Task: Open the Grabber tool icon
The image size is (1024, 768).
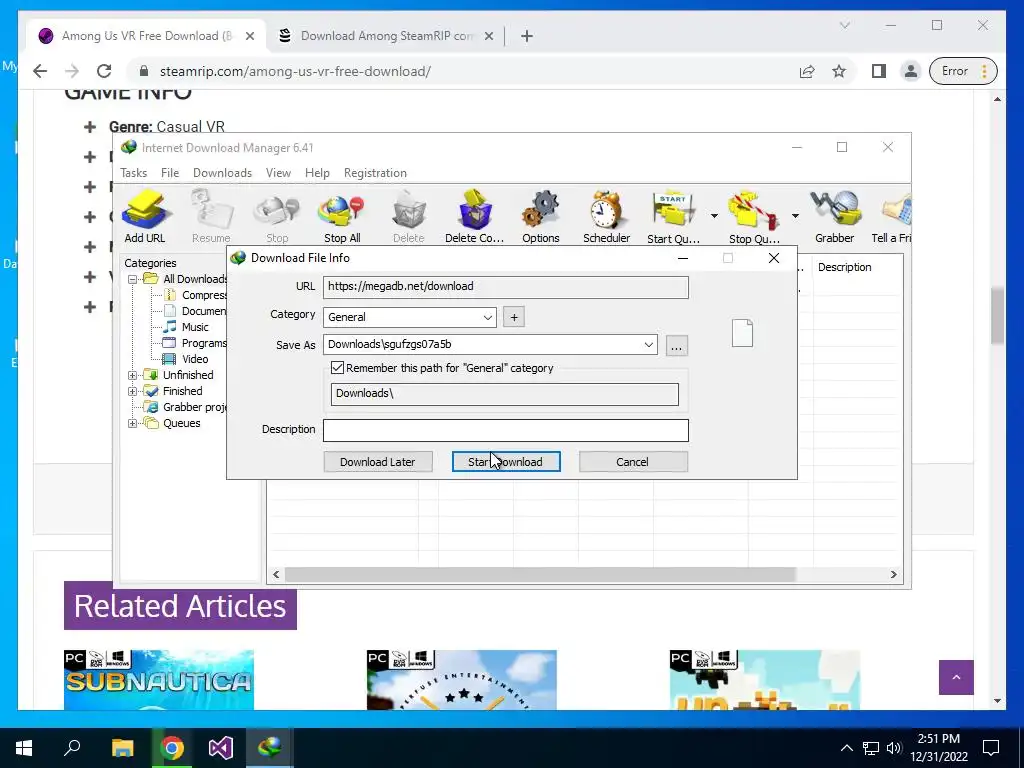Action: (835, 216)
